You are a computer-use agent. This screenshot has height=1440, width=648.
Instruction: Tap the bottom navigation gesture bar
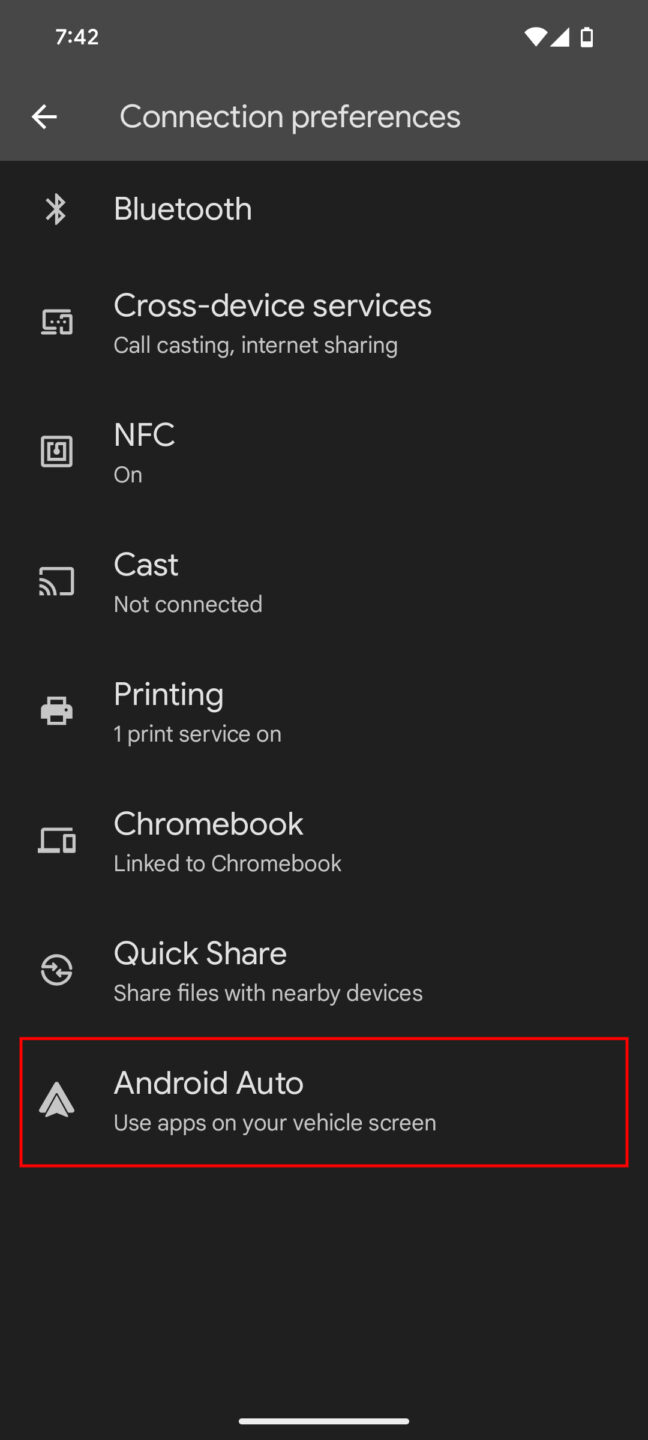coord(324,1419)
